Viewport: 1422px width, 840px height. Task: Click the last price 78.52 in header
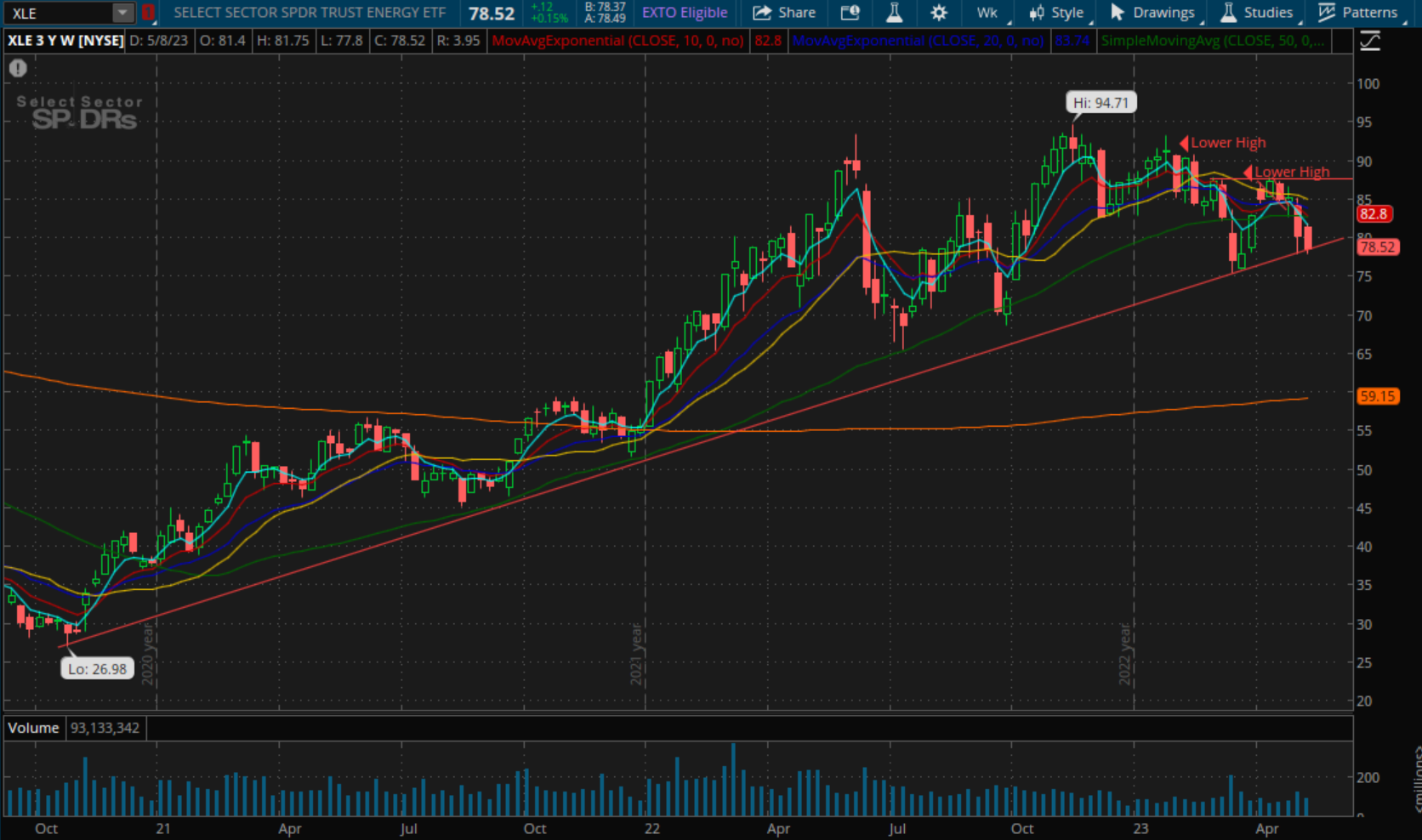click(x=492, y=14)
